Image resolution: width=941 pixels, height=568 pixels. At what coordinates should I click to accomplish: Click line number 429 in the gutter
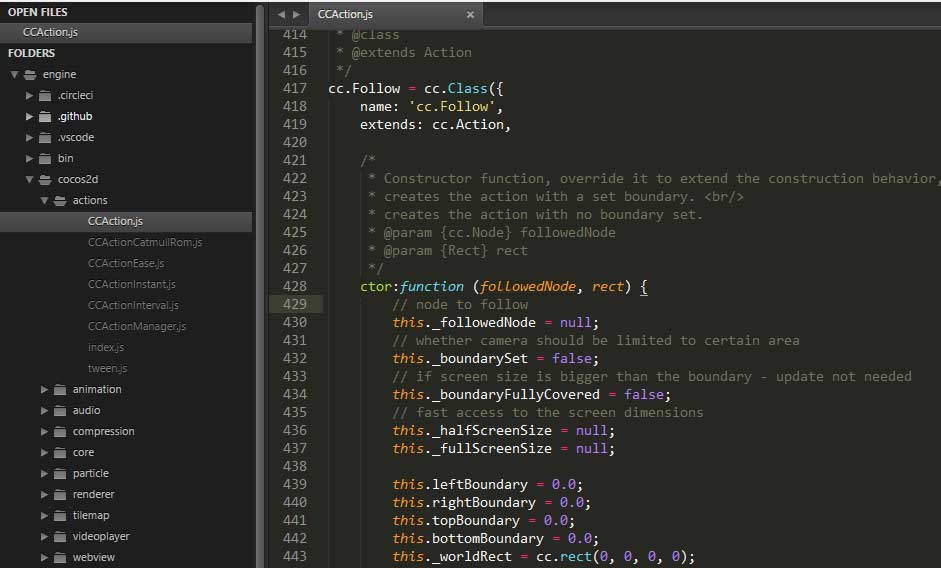[x=294, y=304]
